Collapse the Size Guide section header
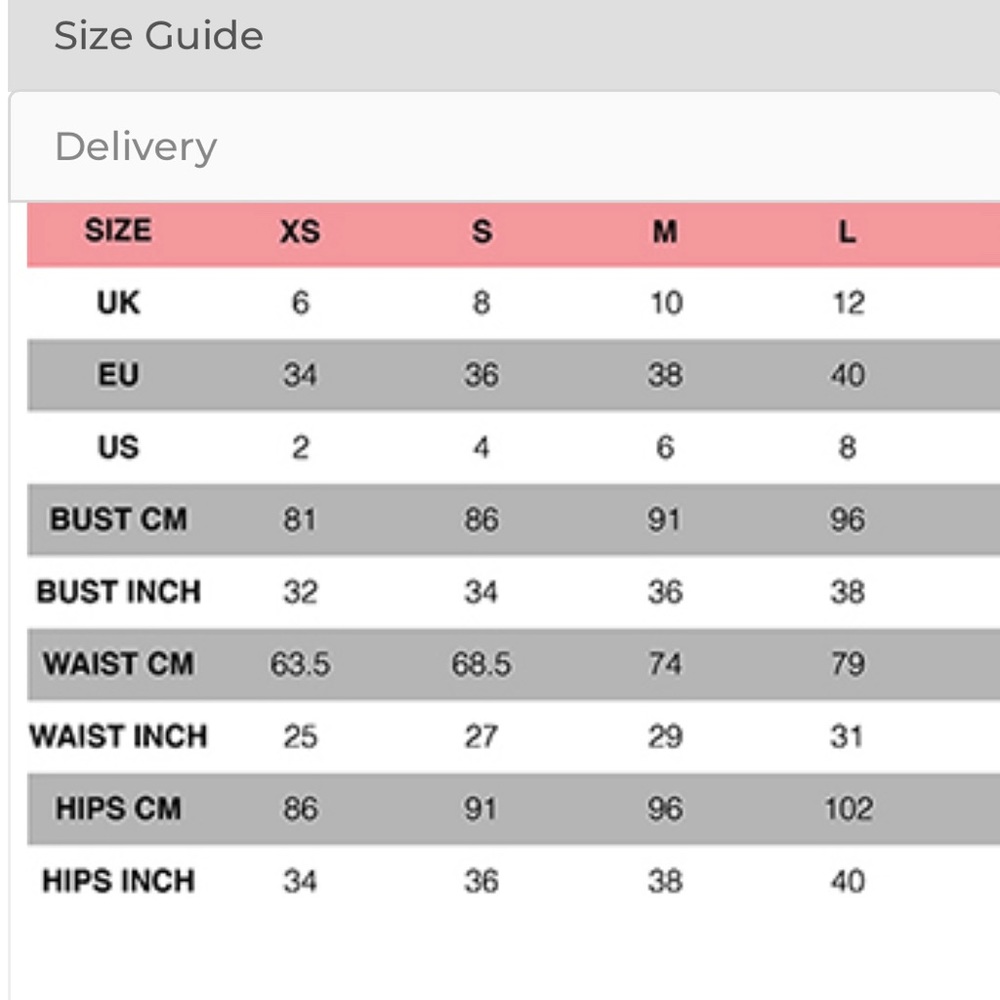This screenshot has width=1000, height=1000. [x=159, y=36]
